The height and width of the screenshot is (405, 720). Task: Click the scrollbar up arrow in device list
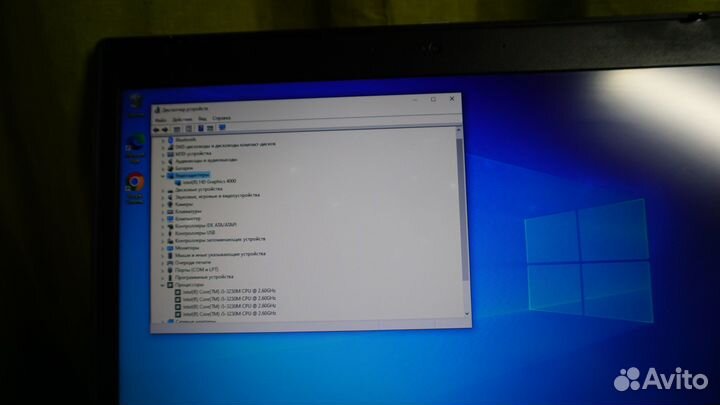[x=459, y=131]
